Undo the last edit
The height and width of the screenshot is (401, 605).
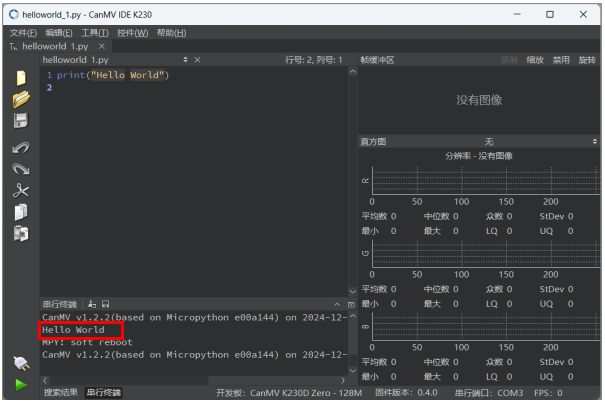[21, 148]
